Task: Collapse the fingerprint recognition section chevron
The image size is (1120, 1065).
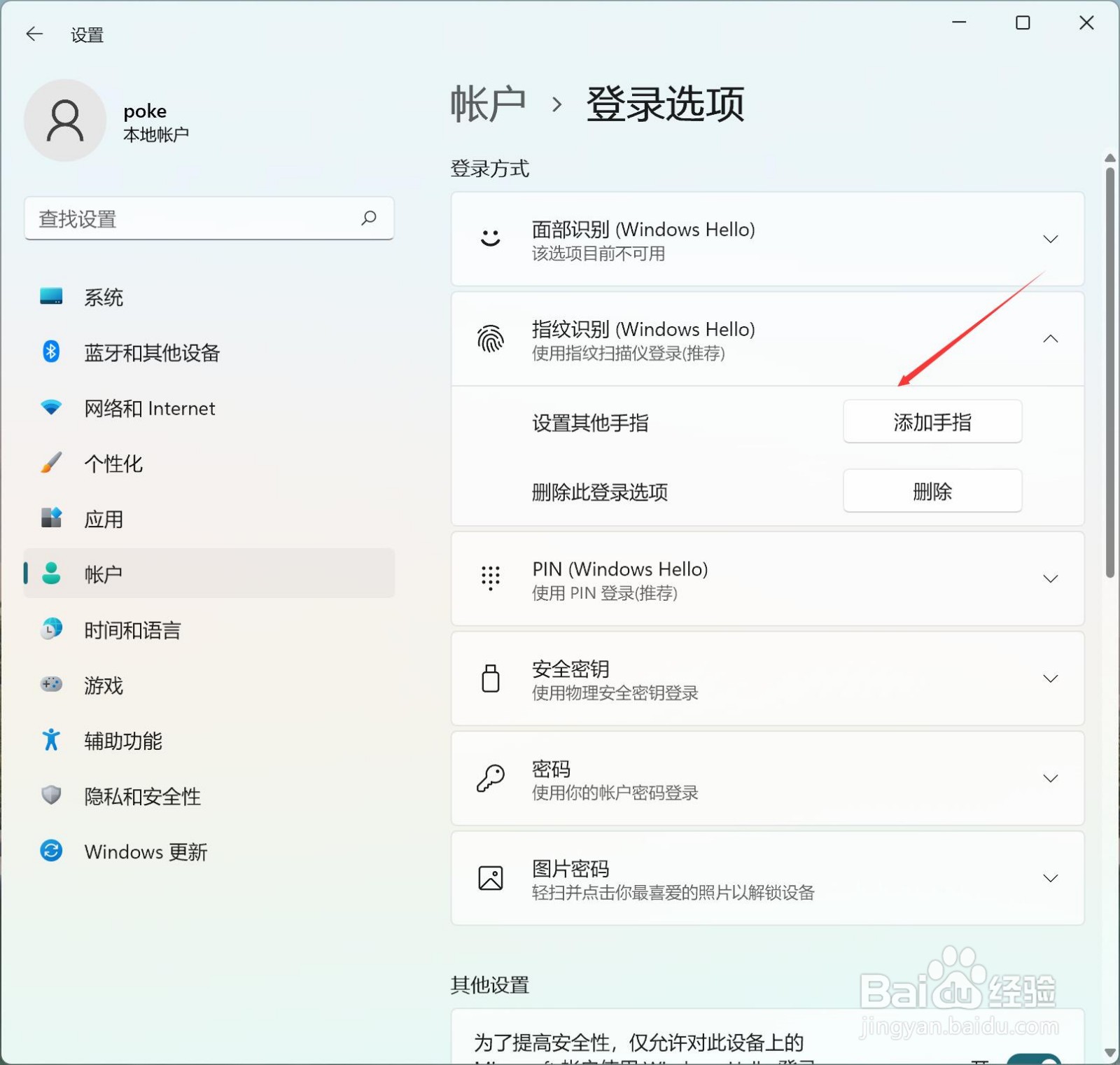Action: (1051, 339)
